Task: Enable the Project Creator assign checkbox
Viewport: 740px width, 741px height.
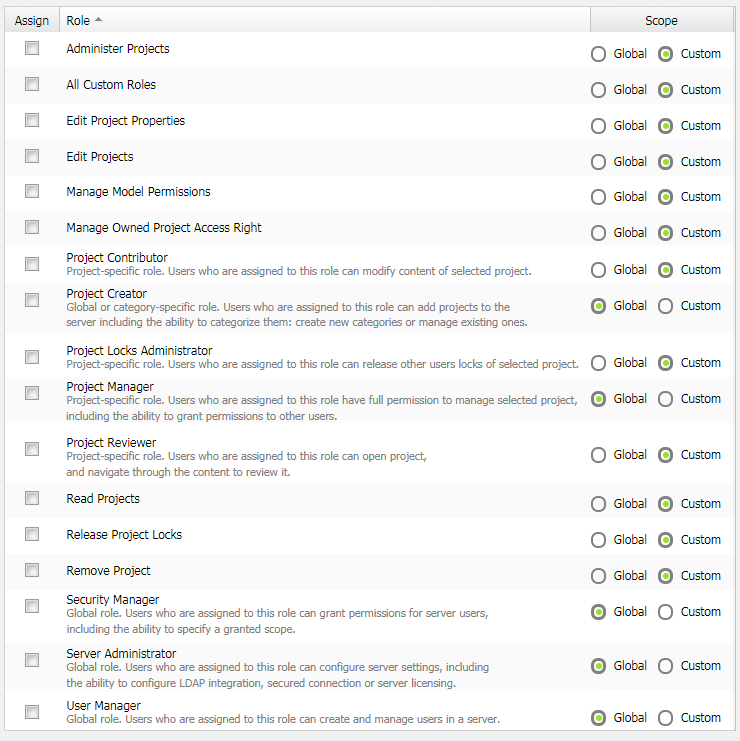Action: coord(32,300)
